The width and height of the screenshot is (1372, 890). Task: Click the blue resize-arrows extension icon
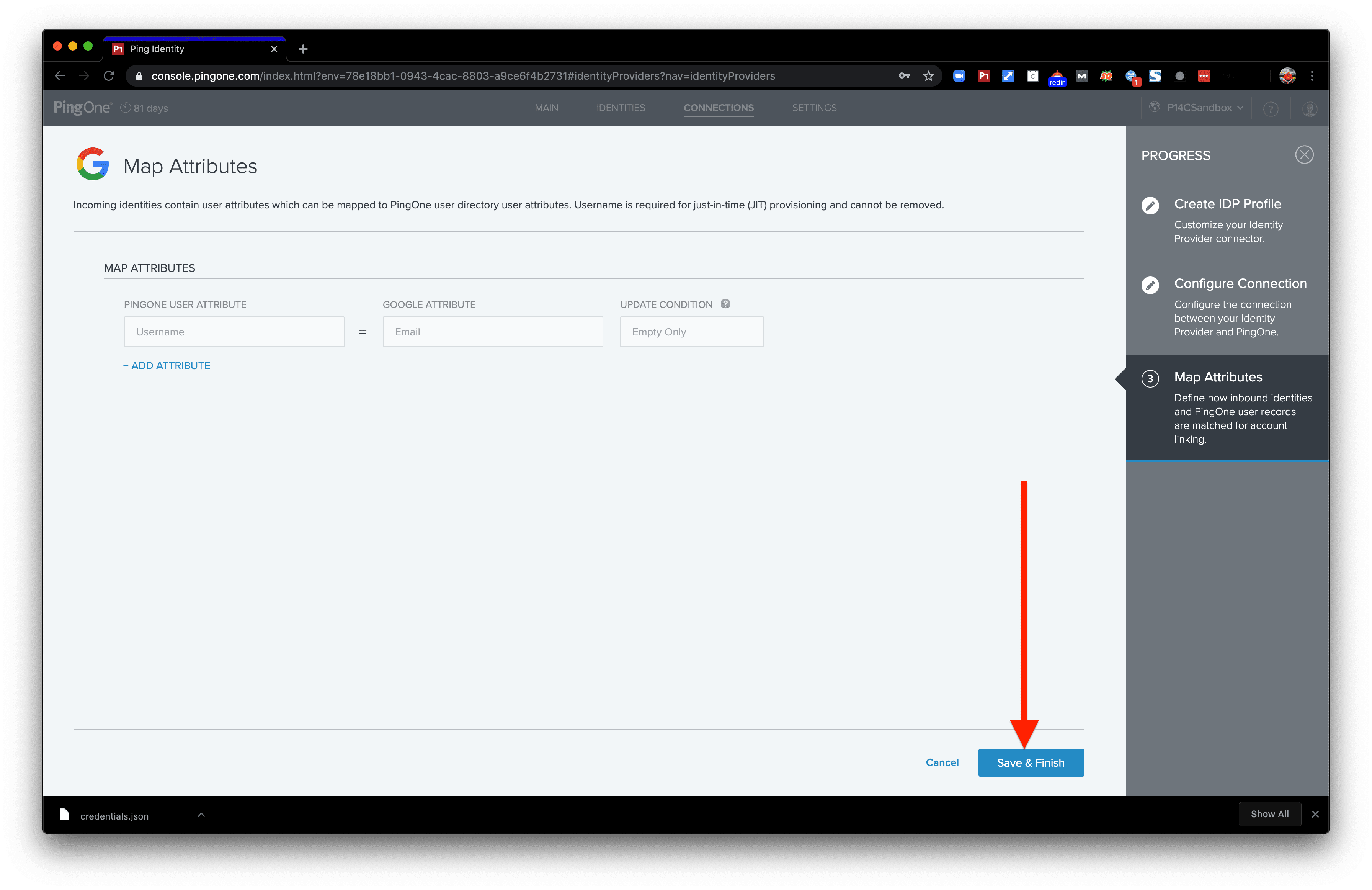1008,76
